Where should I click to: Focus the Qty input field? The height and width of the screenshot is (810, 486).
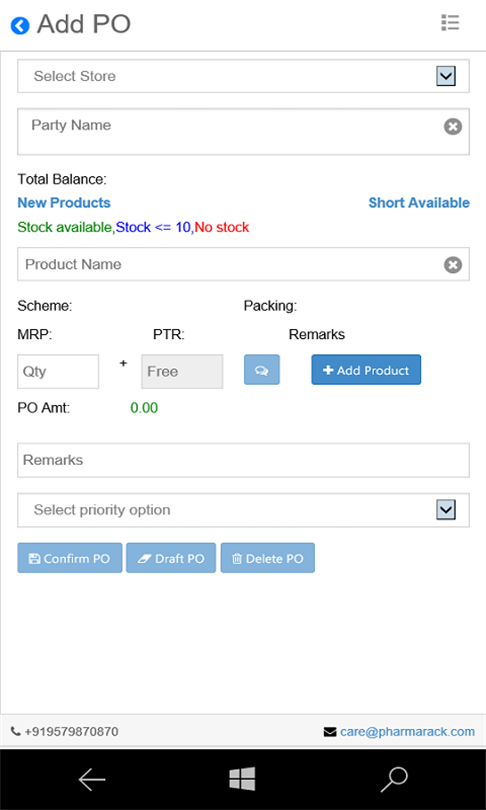tap(58, 371)
